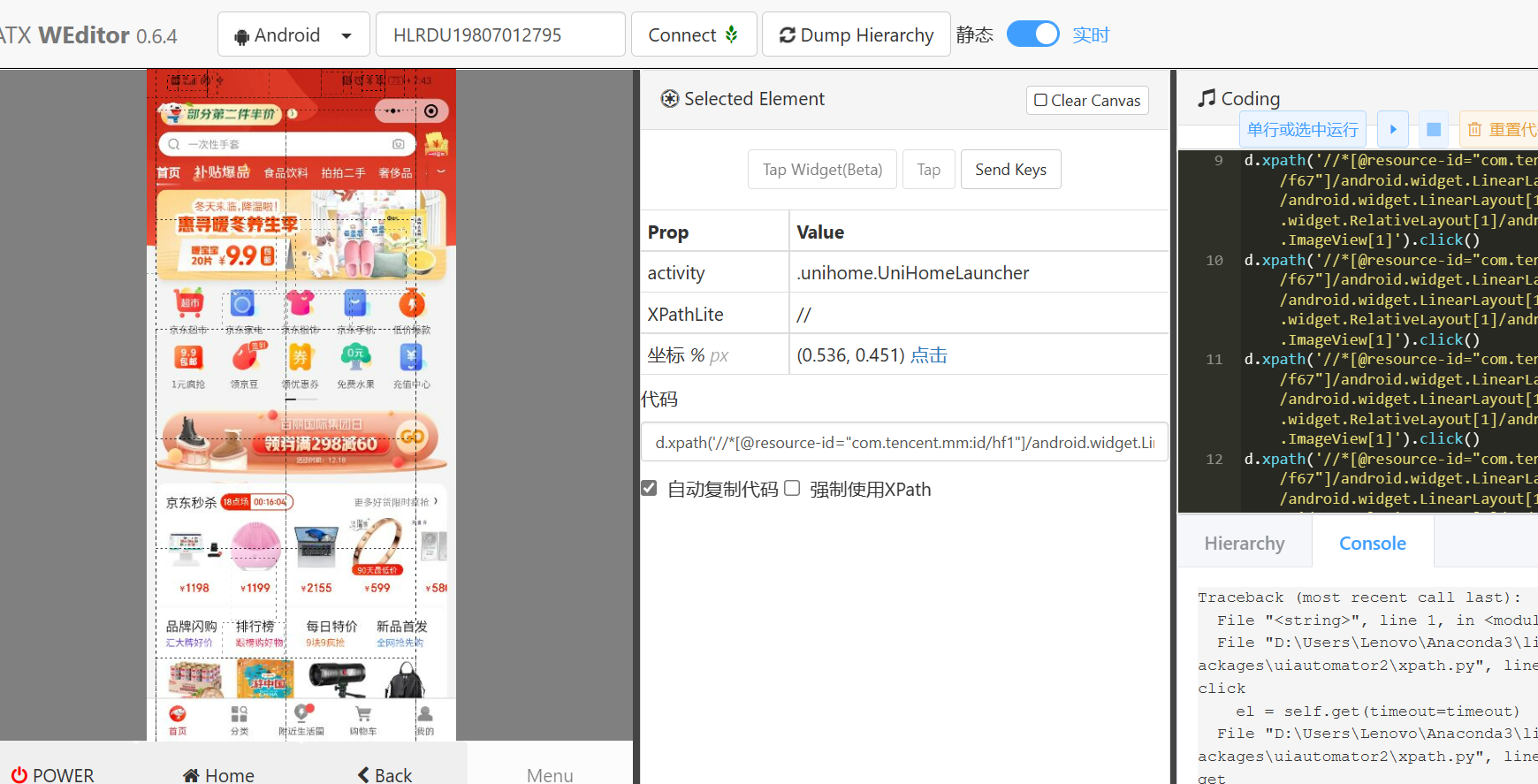
Task: Tap the 附近生活圈 nearby icon in bottom bar
Action: pyautogui.click(x=301, y=719)
